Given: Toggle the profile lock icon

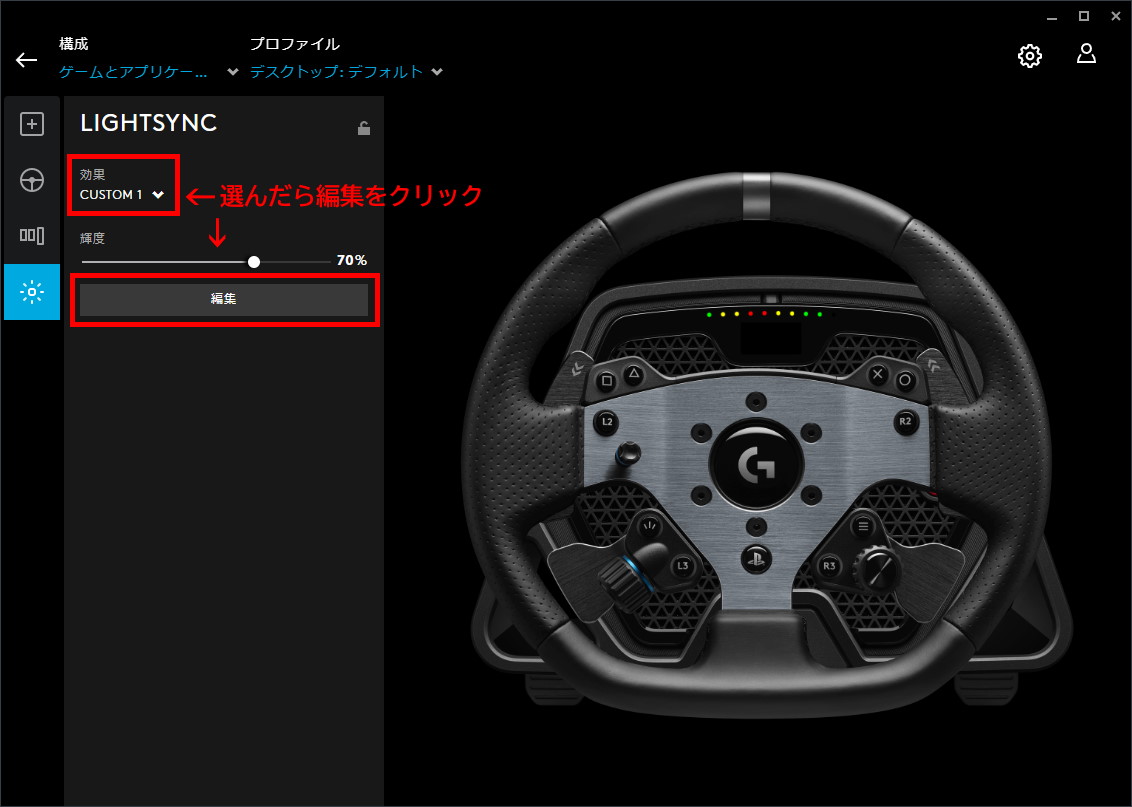Looking at the screenshot, I should (364, 128).
